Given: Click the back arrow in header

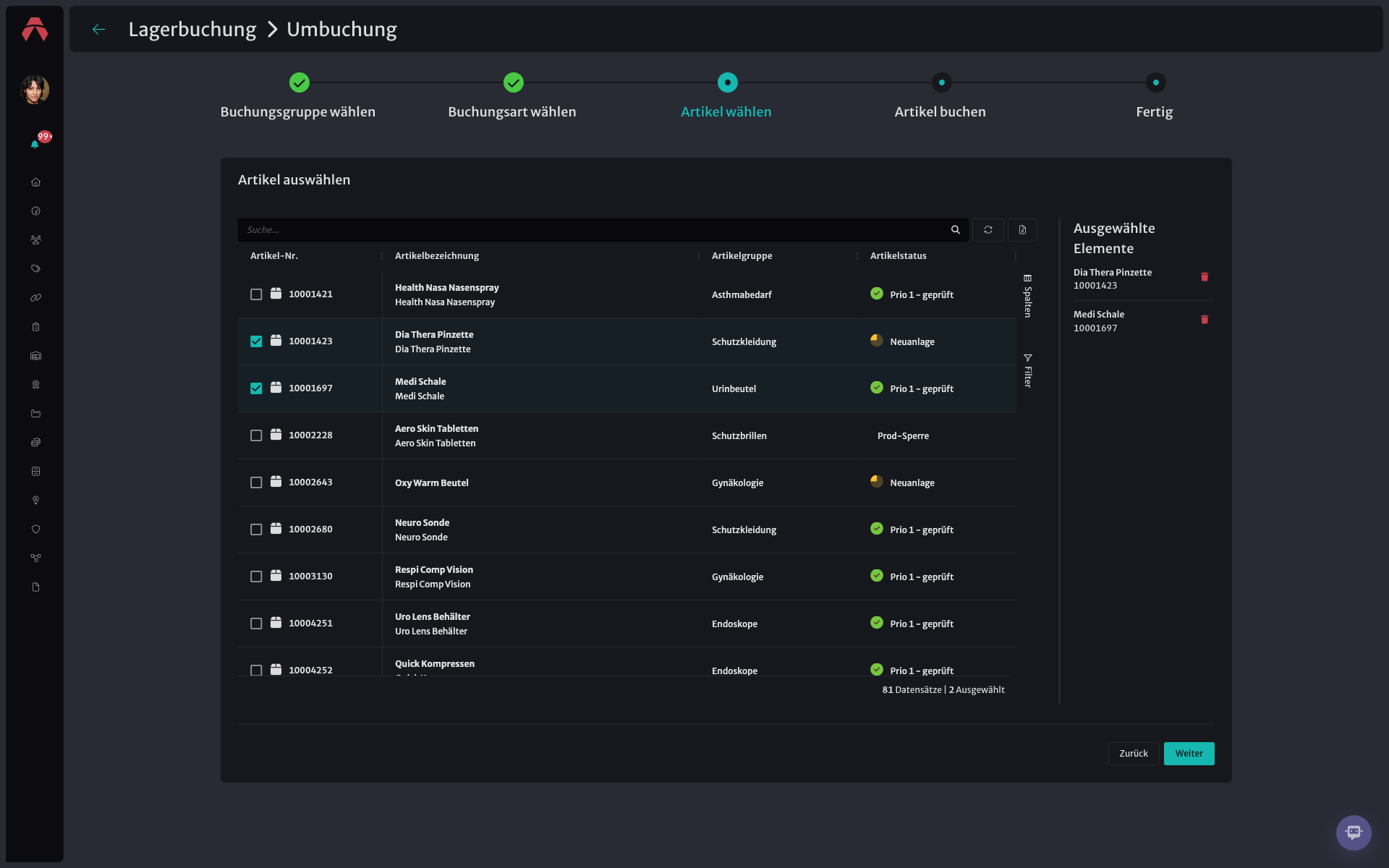Looking at the screenshot, I should 99,29.
